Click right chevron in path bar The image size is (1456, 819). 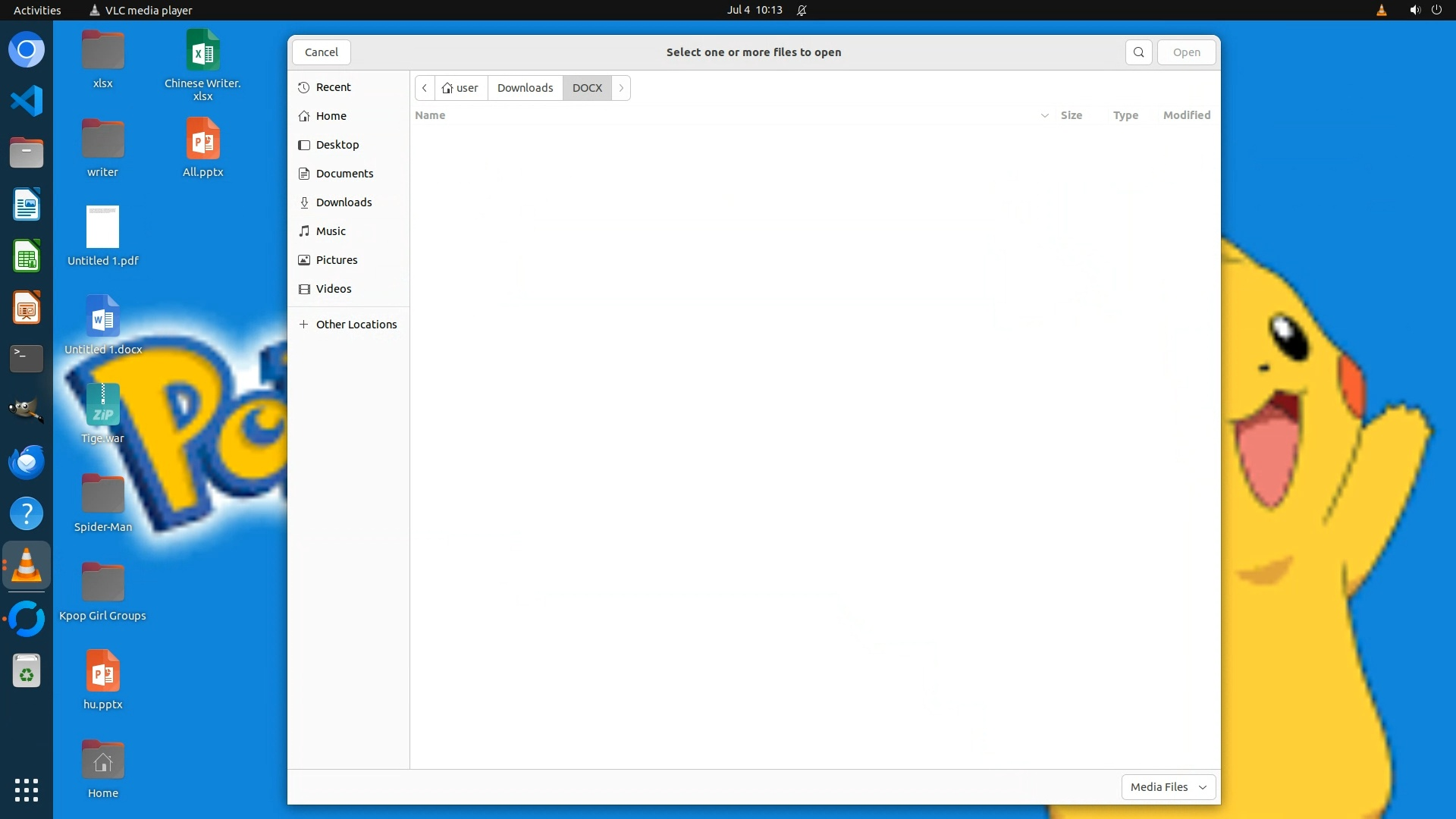click(x=621, y=88)
